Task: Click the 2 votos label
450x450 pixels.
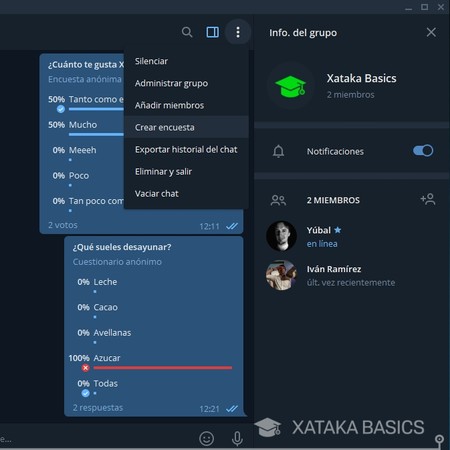Action: coord(63,225)
